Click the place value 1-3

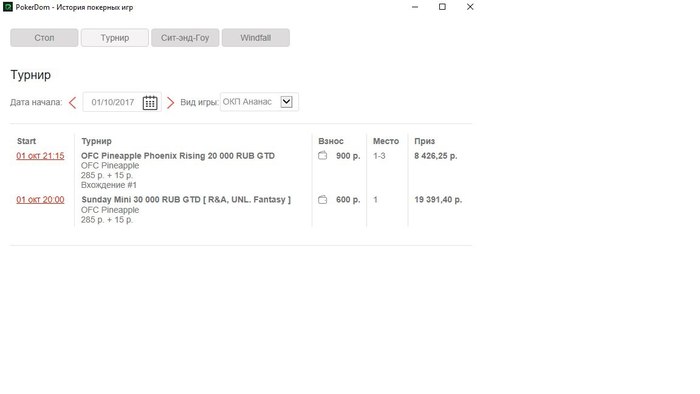[379, 156]
